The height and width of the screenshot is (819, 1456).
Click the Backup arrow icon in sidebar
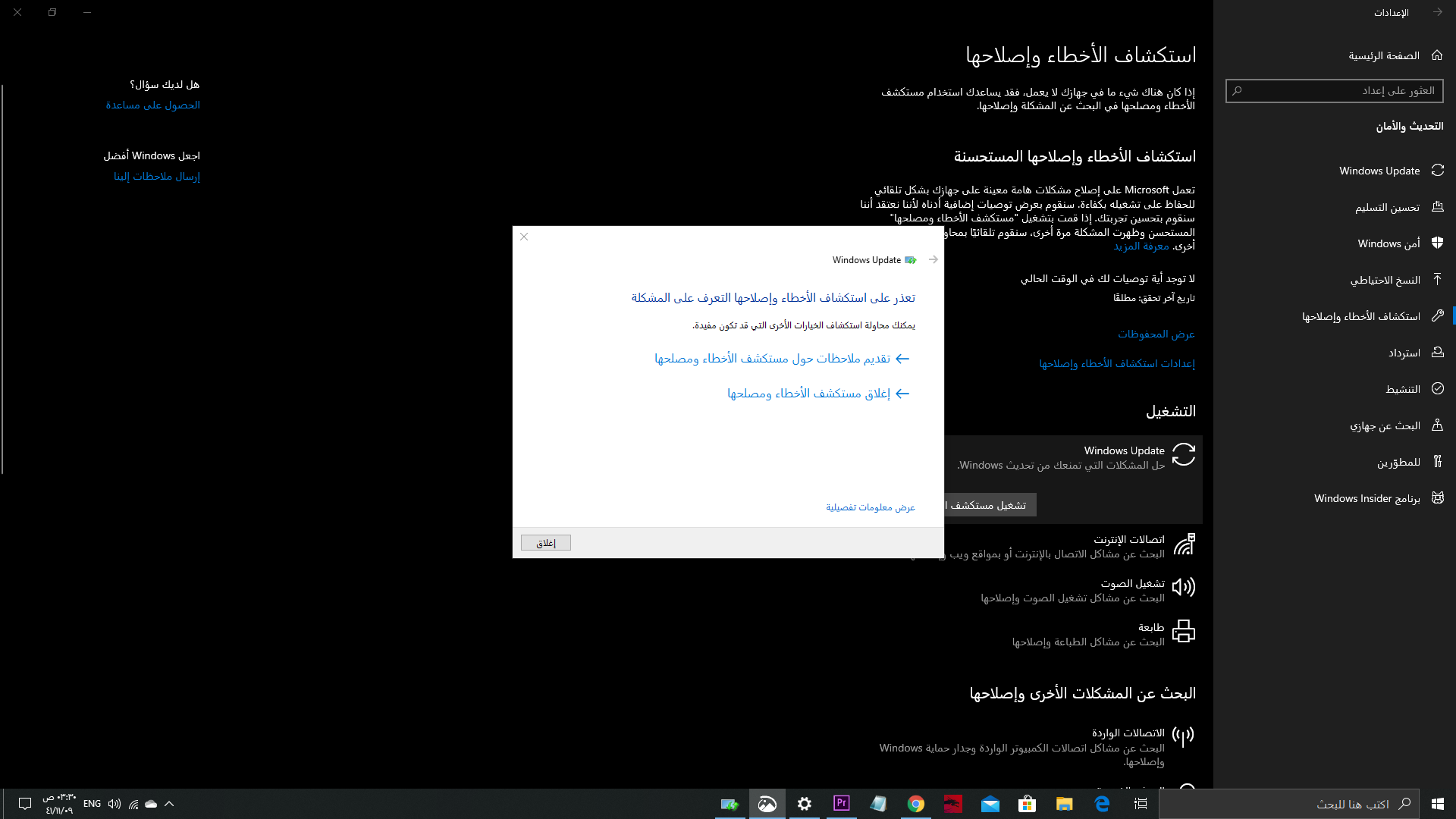[x=1437, y=280]
